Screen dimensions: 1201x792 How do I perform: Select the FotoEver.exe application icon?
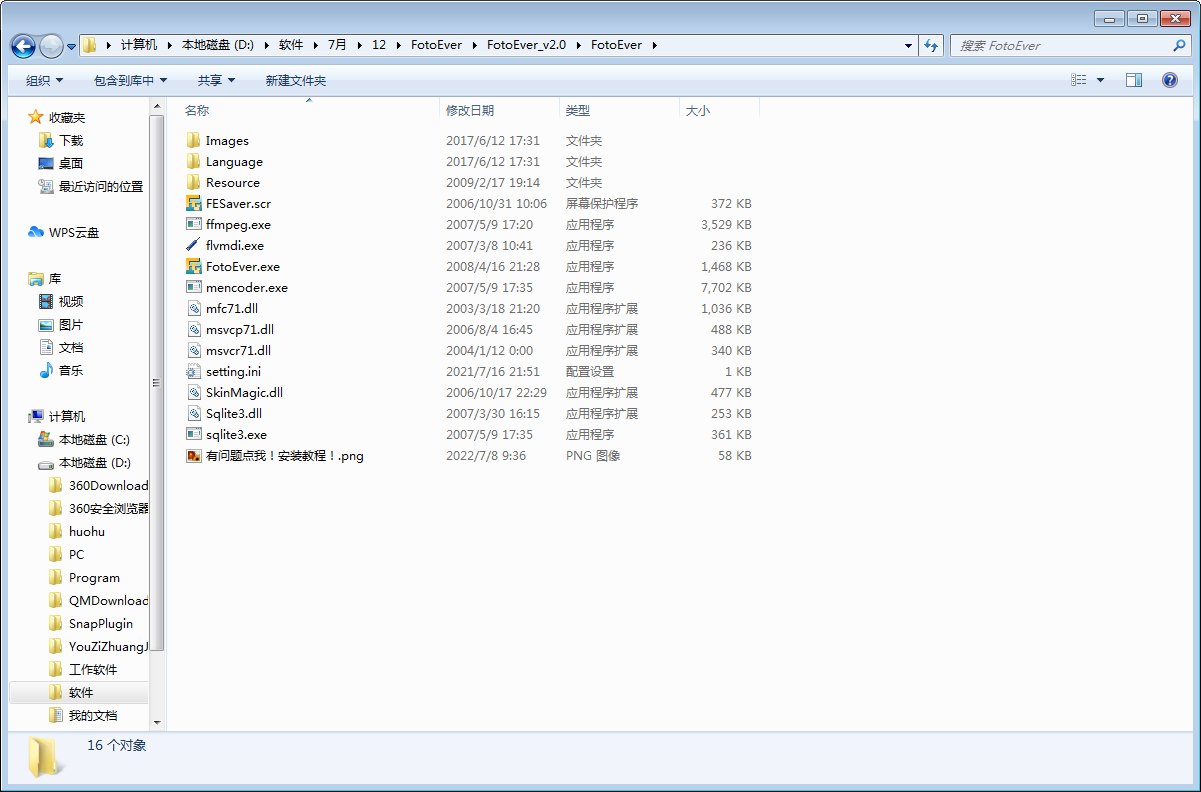(194, 266)
